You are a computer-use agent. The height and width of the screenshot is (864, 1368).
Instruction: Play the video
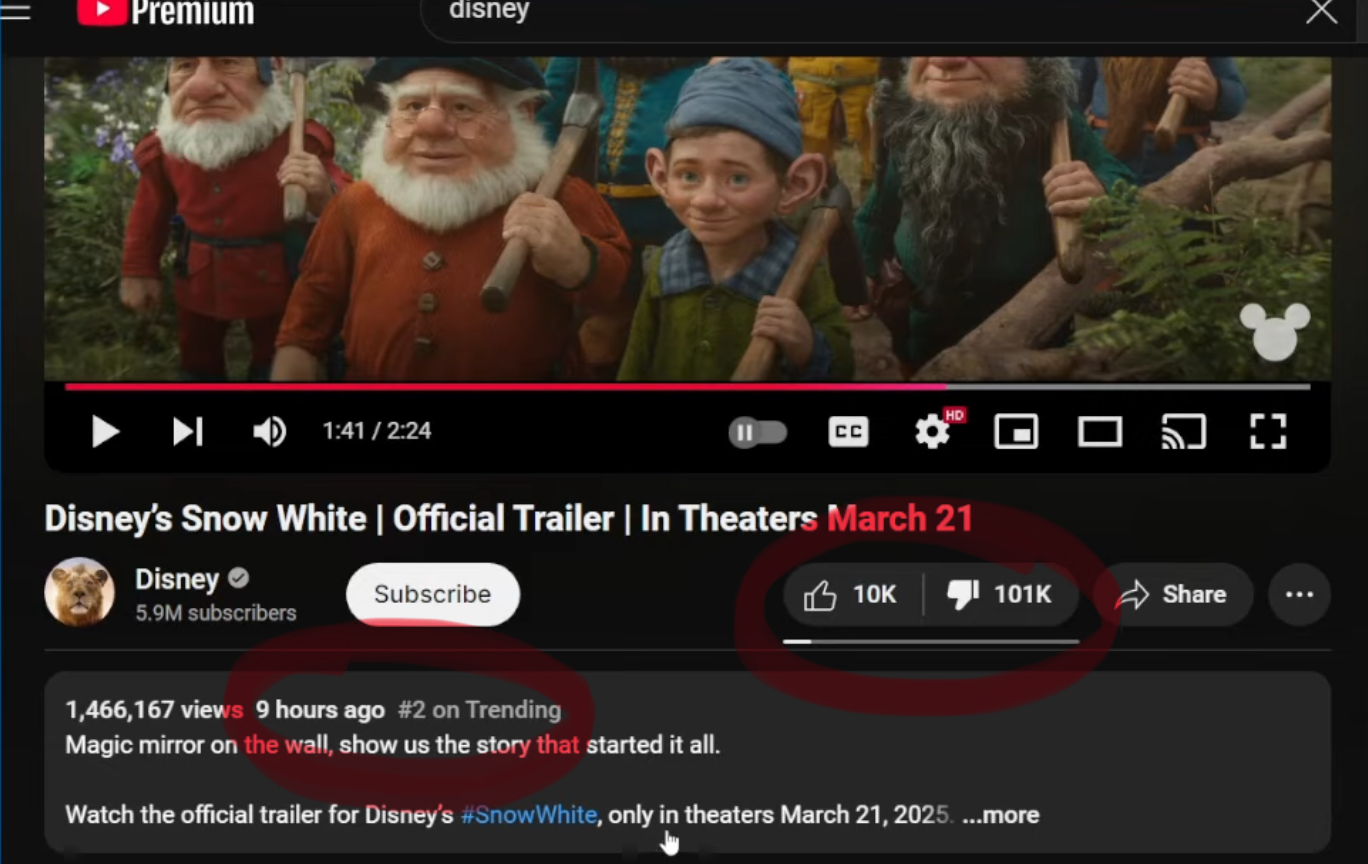105,432
